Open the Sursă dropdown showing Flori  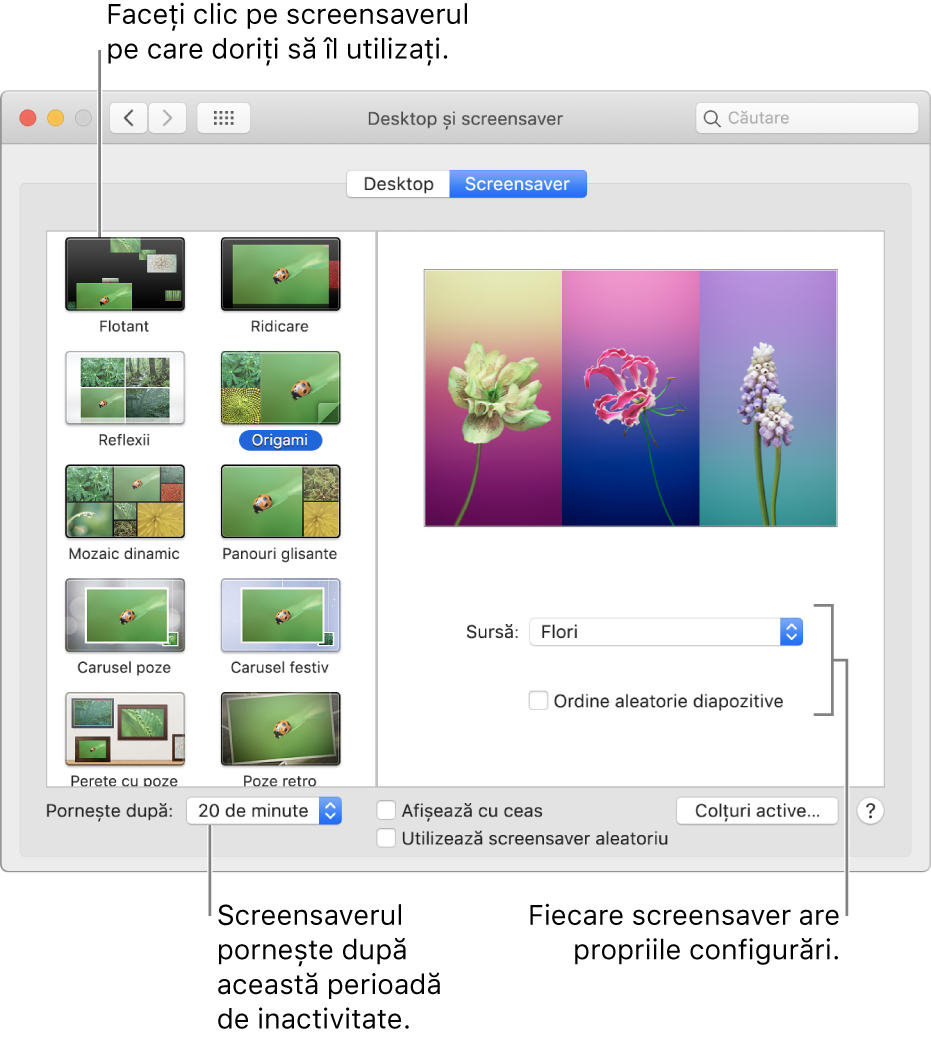point(665,632)
